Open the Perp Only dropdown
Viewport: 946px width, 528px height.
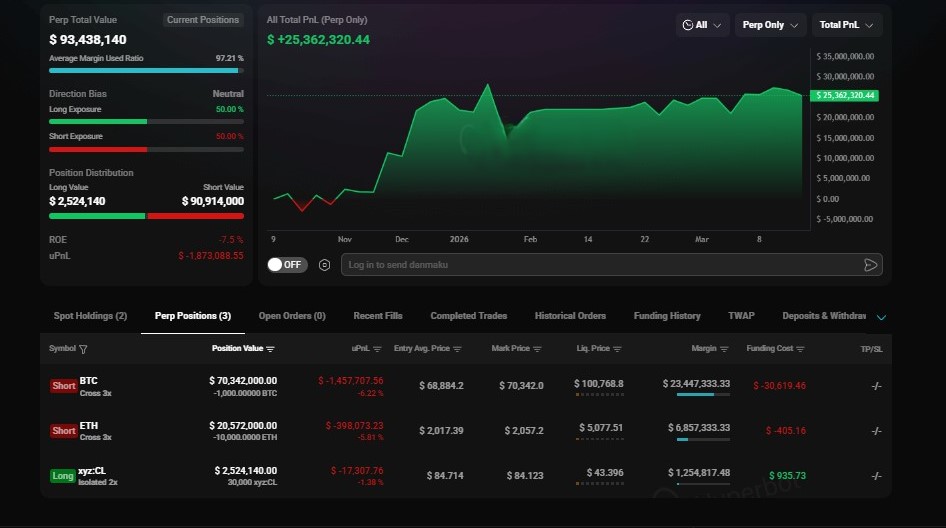pyautogui.click(x=770, y=25)
